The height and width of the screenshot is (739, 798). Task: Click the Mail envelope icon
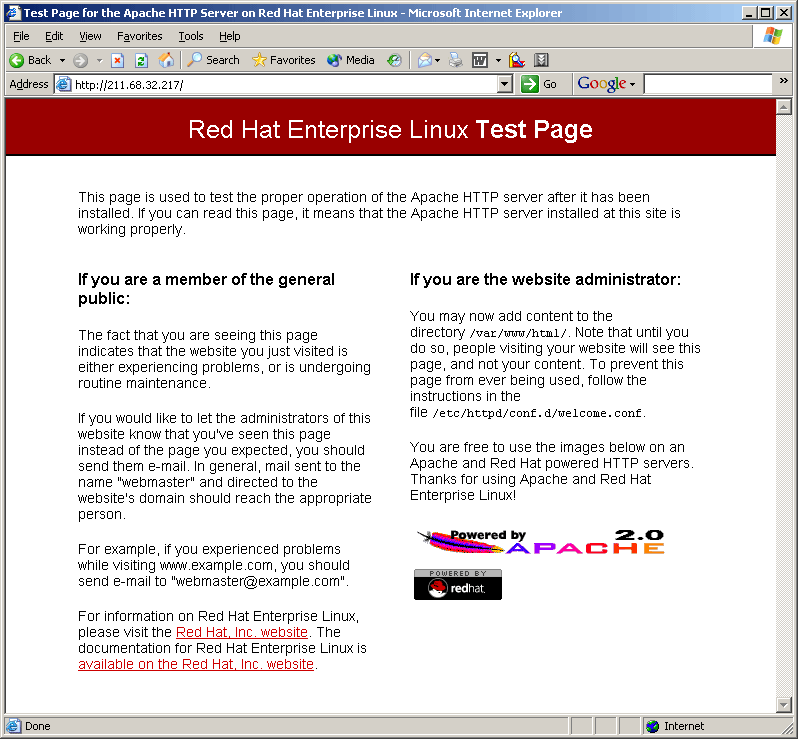[424, 61]
